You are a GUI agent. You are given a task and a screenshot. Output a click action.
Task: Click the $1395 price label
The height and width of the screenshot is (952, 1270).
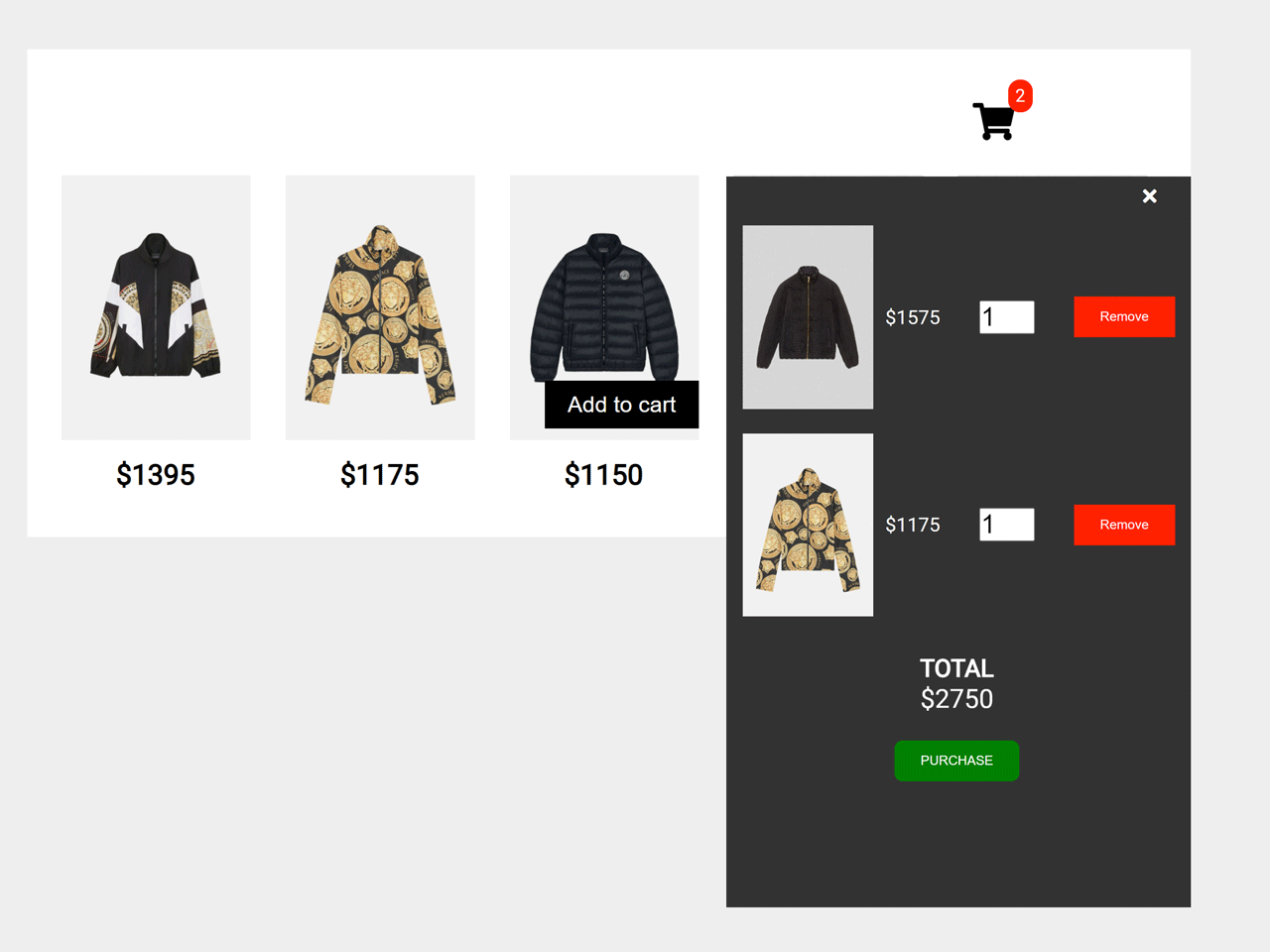click(x=156, y=475)
